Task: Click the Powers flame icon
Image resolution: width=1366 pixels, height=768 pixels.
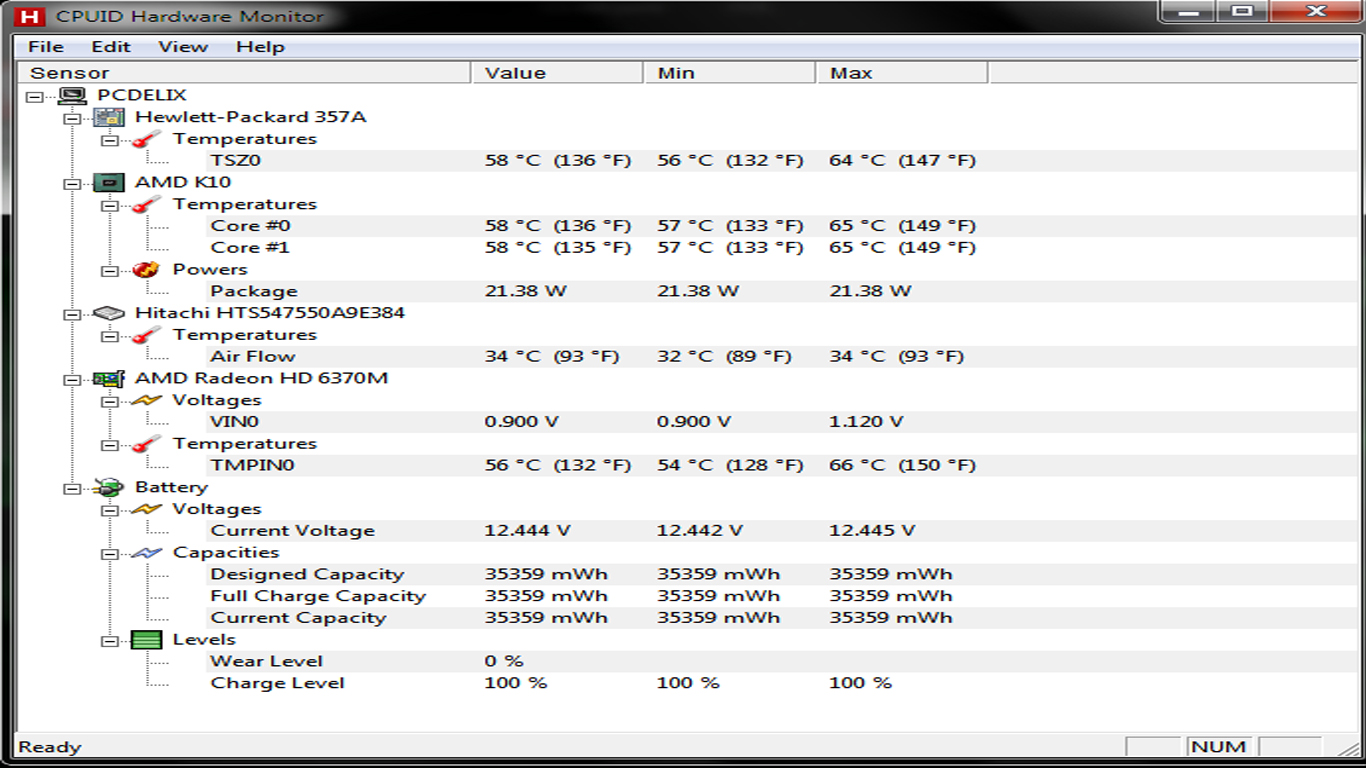Action: [146, 269]
